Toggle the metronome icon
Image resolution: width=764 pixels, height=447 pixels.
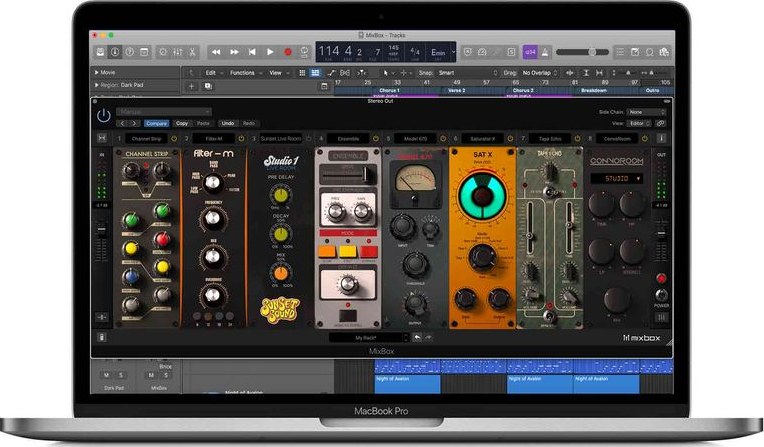pyautogui.click(x=545, y=52)
